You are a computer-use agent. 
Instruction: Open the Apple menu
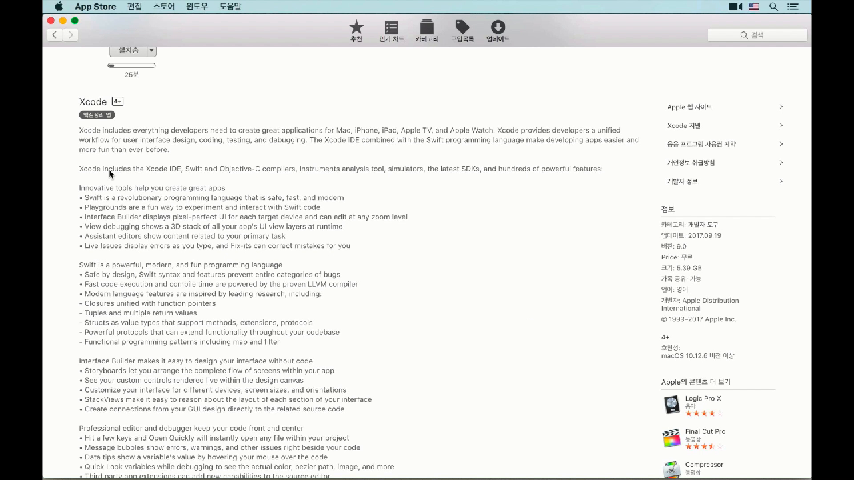(x=59, y=7)
